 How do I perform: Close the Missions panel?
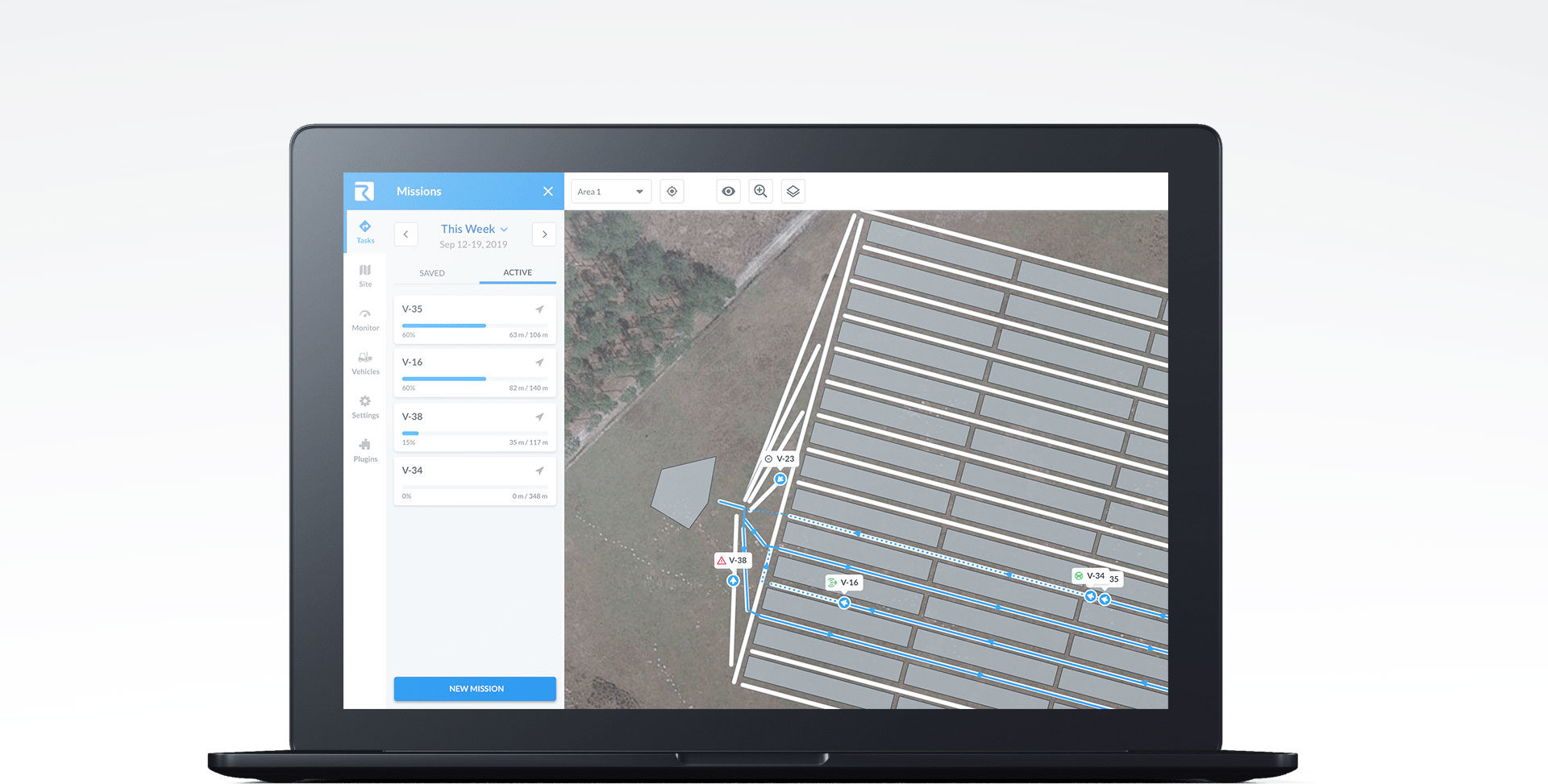(x=547, y=191)
